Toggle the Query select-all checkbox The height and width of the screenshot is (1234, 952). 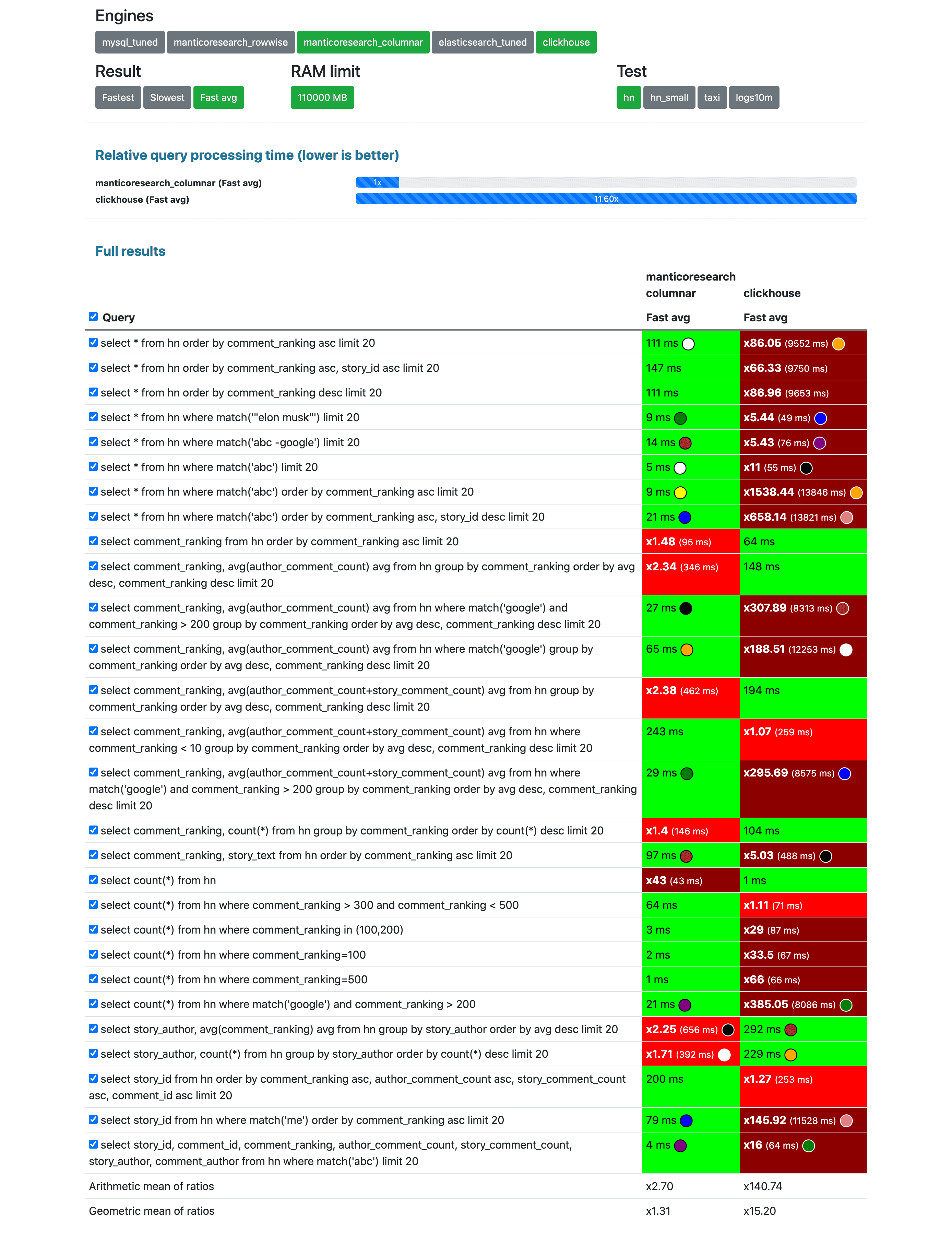[x=93, y=317]
